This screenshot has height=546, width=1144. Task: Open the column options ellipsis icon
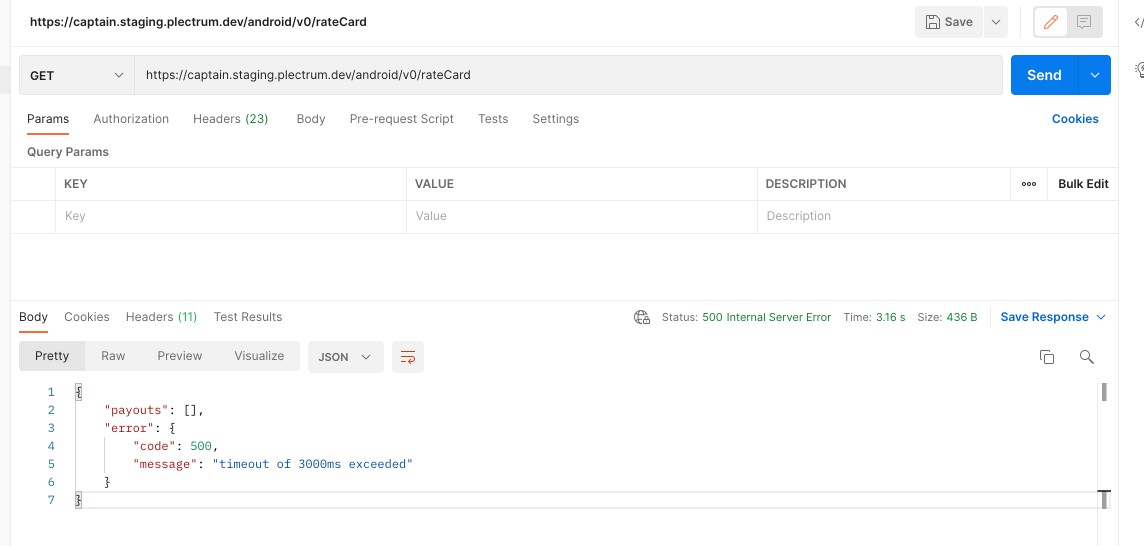[1028, 184]
